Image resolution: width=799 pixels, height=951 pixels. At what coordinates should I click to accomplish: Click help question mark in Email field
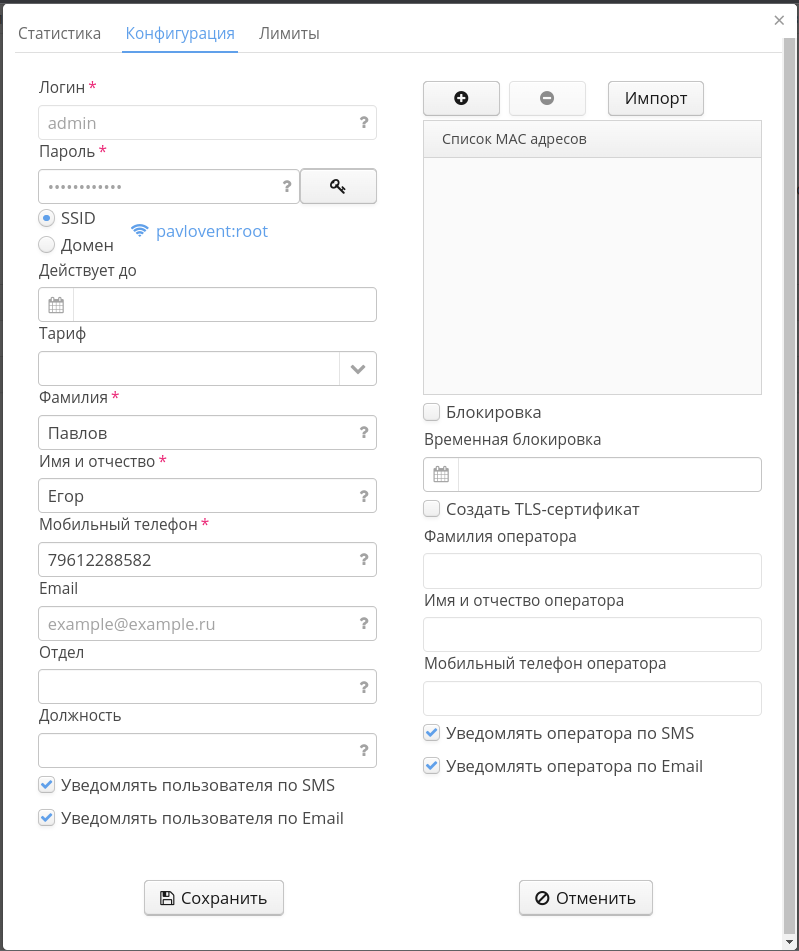tap(364, 624)
